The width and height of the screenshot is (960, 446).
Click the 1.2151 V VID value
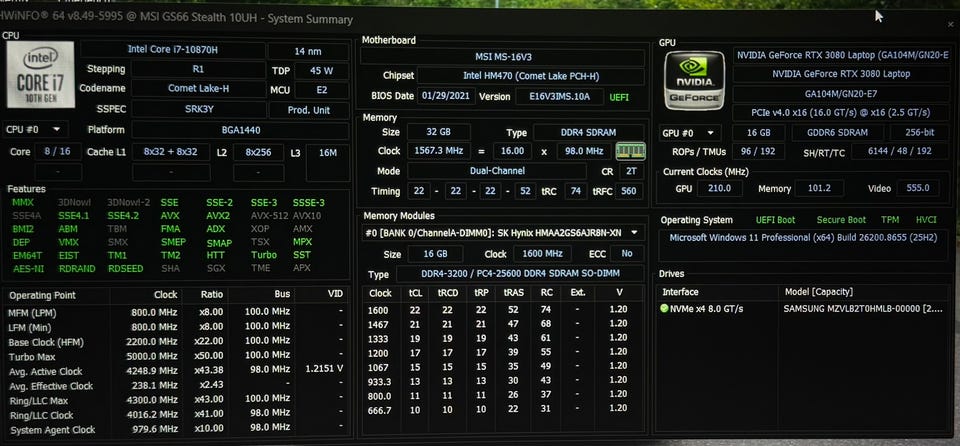point(323,369)
